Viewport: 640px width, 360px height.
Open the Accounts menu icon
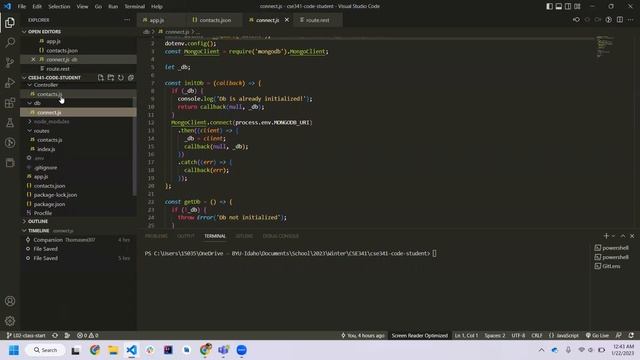click(x=10, y=301)
